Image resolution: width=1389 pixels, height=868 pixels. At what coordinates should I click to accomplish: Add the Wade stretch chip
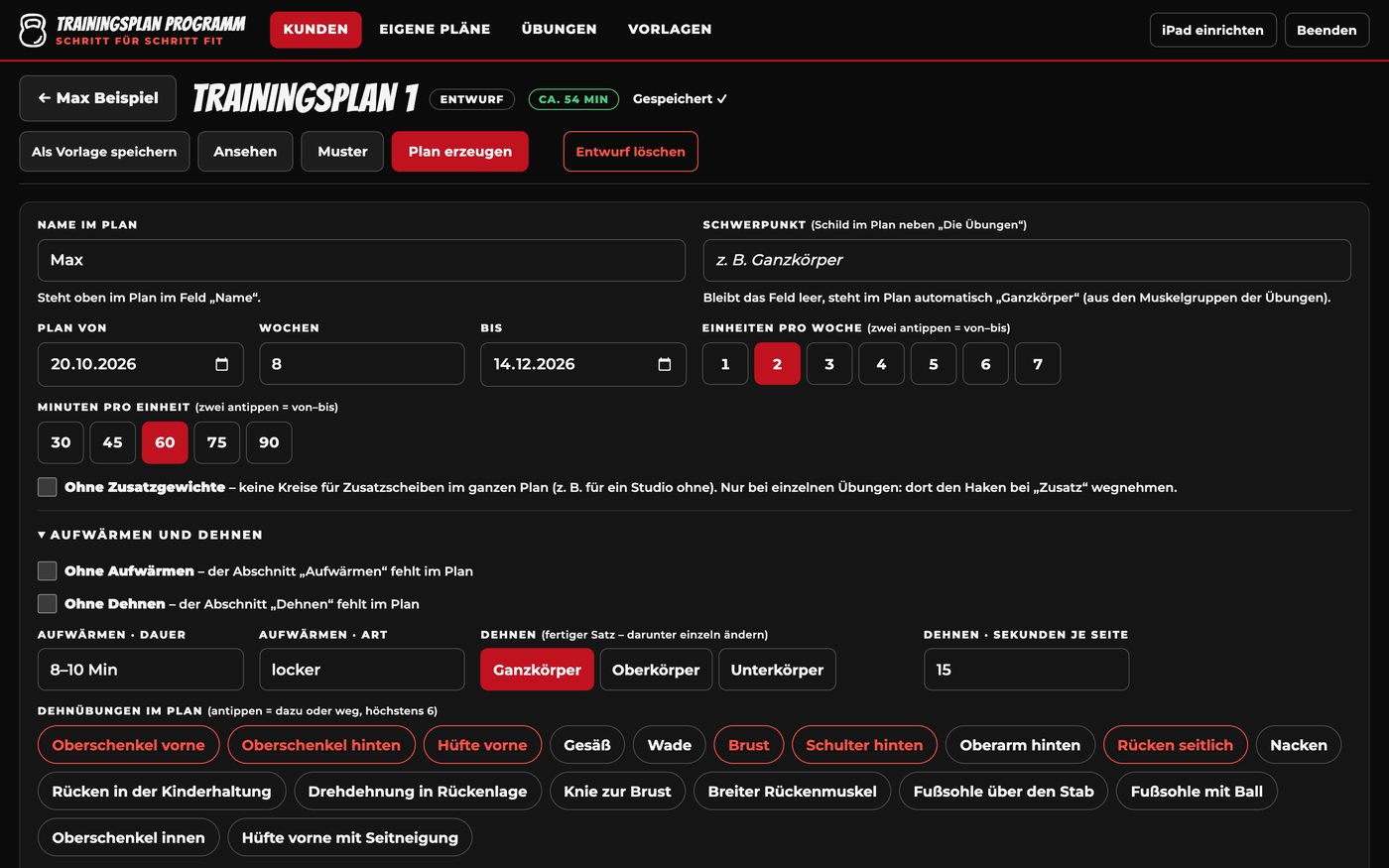(x=670, y=745)
